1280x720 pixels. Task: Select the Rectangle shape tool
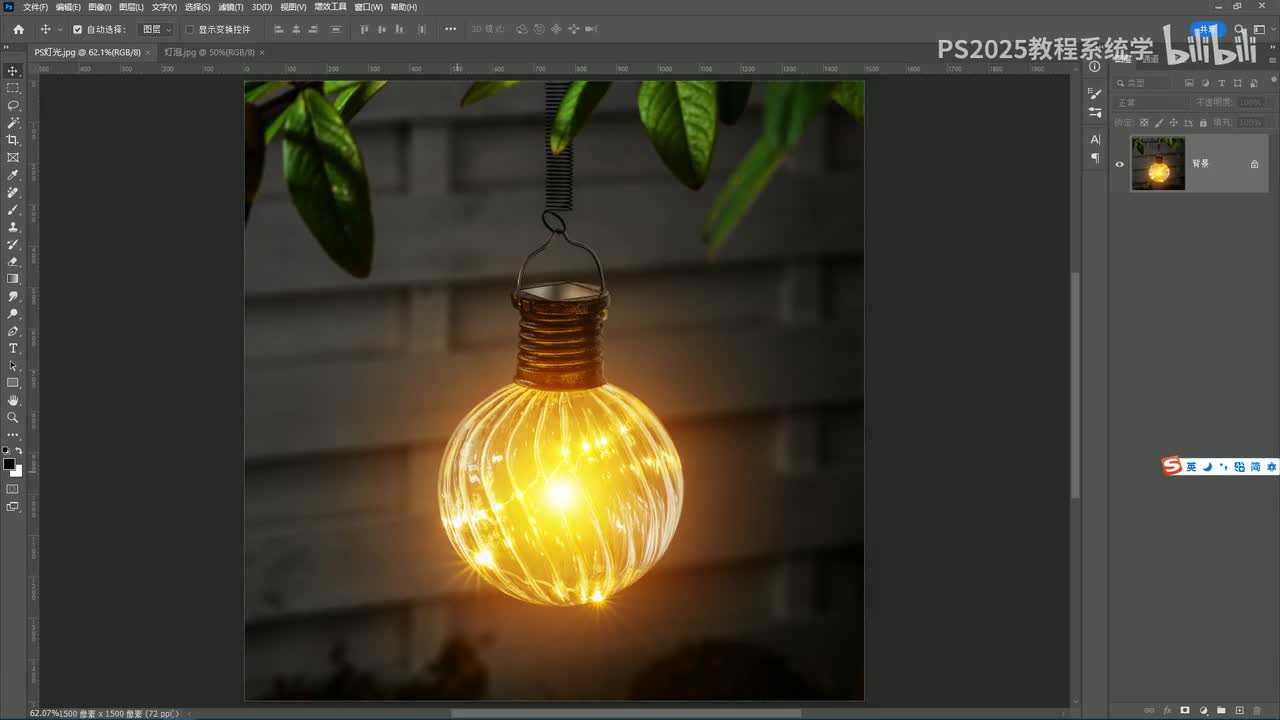pos(13,383)
